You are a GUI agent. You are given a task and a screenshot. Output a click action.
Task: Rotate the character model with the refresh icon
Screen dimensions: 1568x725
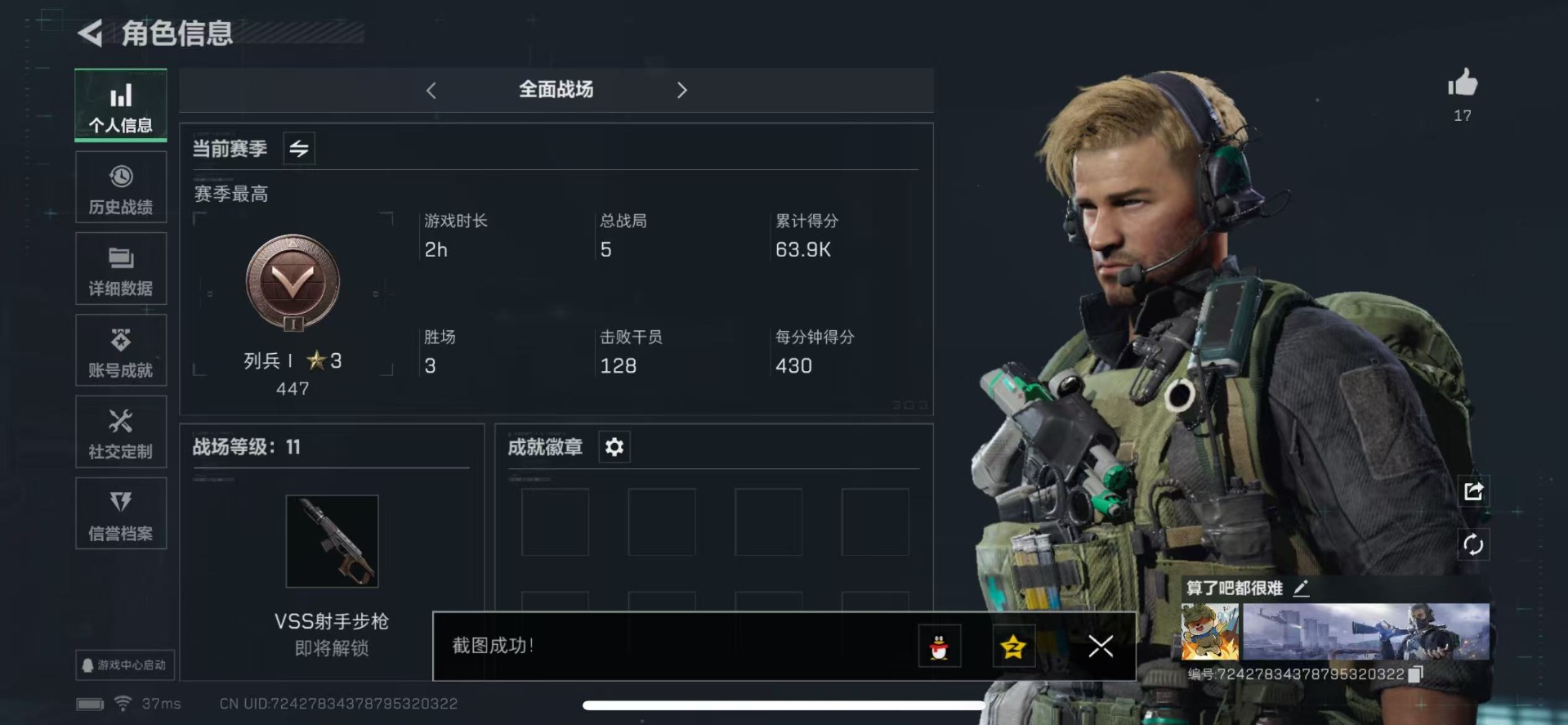[x=1473, y=544]
